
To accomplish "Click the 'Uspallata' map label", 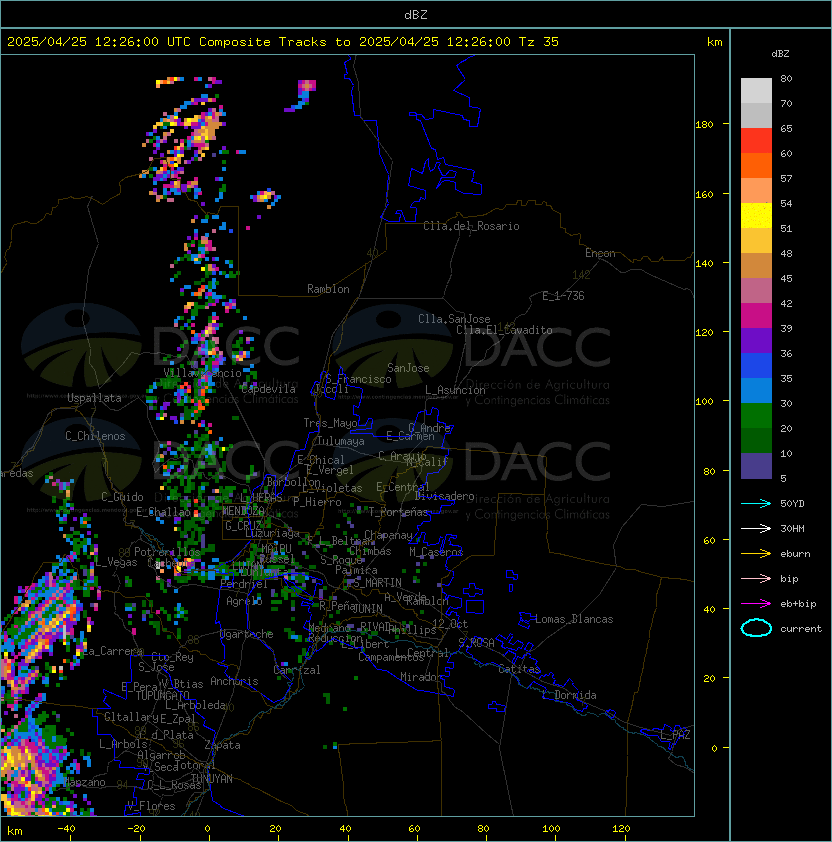I will pyautogui.click(x=94, y=398).
